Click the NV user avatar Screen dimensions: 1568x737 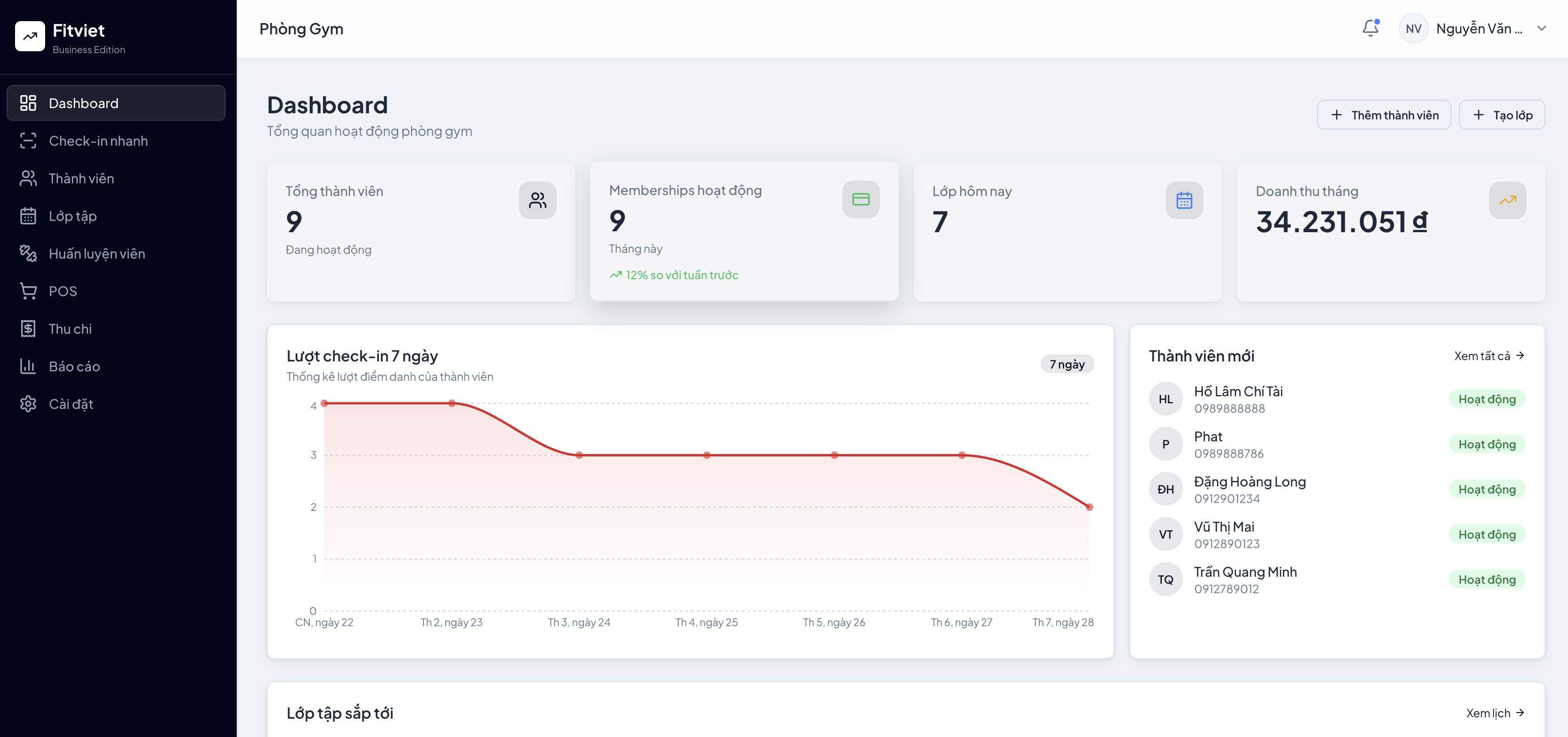(x=1413, y=29)
